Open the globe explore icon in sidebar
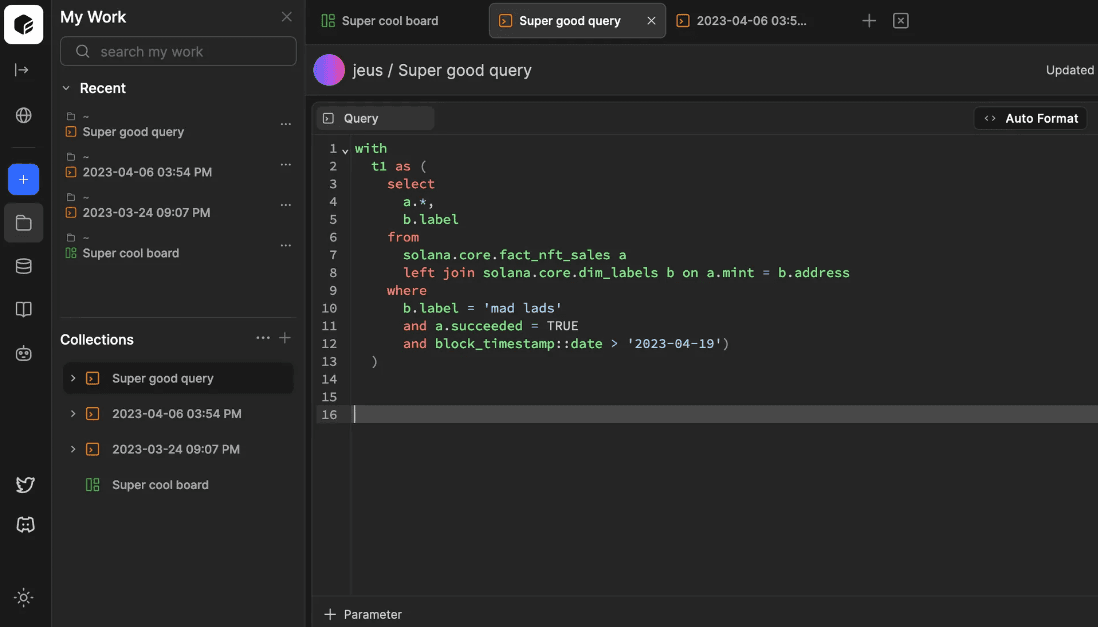 23,115
